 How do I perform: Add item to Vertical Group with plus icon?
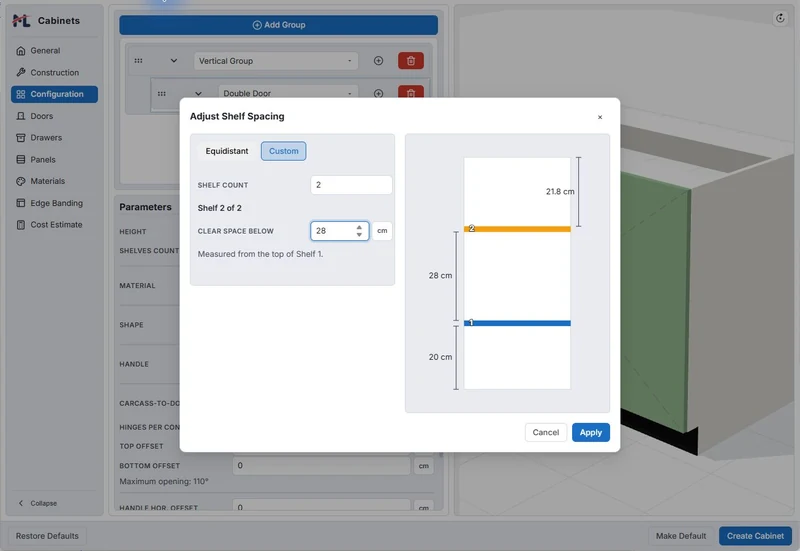click(378, 61)
